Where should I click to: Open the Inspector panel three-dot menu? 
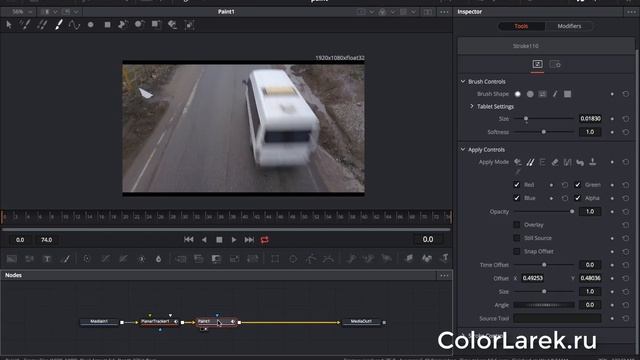tap(631, 12)
